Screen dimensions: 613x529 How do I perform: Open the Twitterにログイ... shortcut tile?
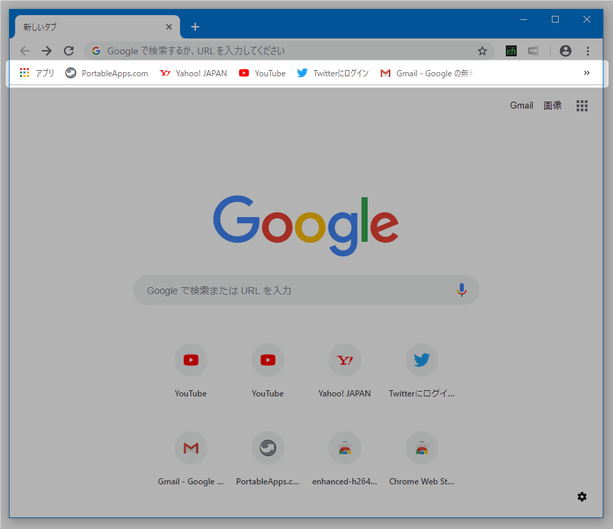[421, 371]
